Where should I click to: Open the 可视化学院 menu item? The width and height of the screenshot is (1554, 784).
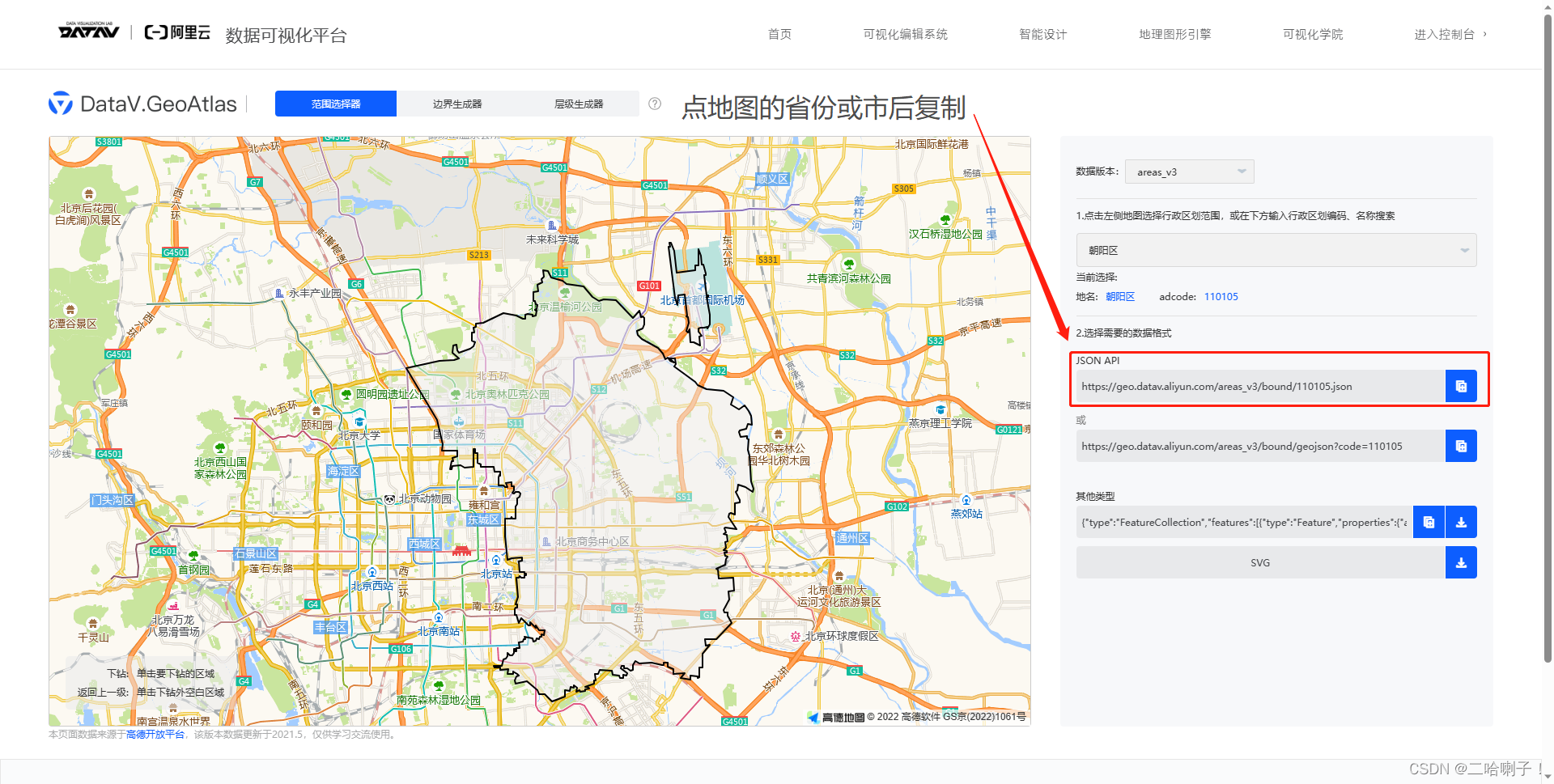(x=1312, y=34)
